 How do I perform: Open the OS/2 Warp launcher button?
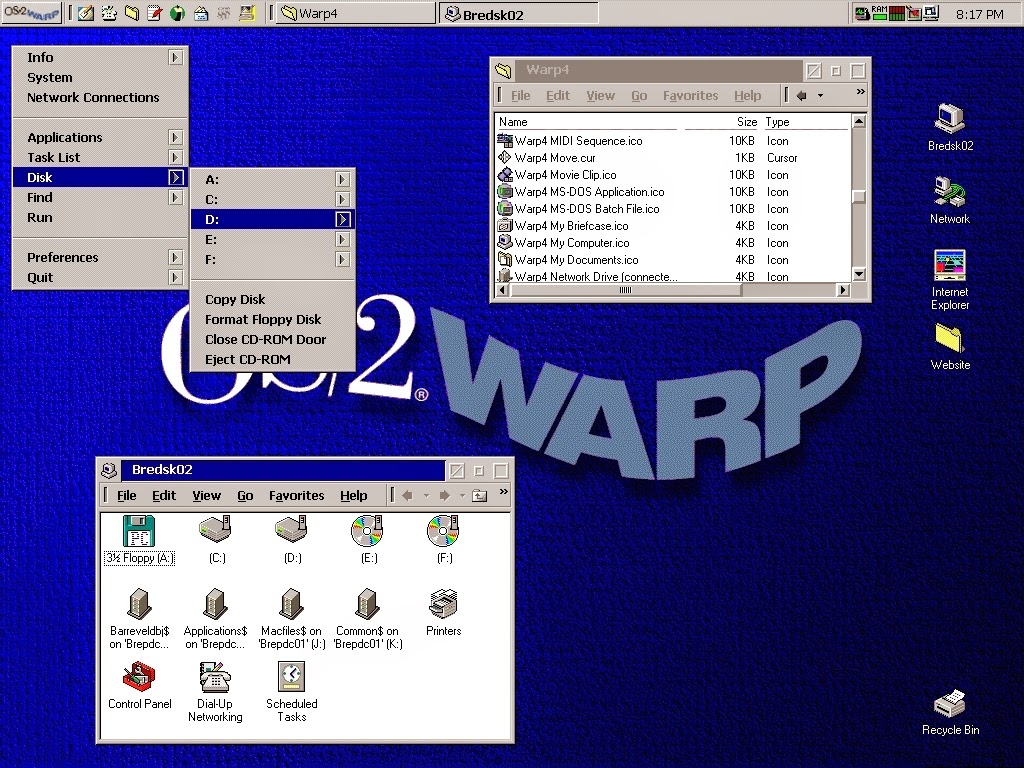32,14
